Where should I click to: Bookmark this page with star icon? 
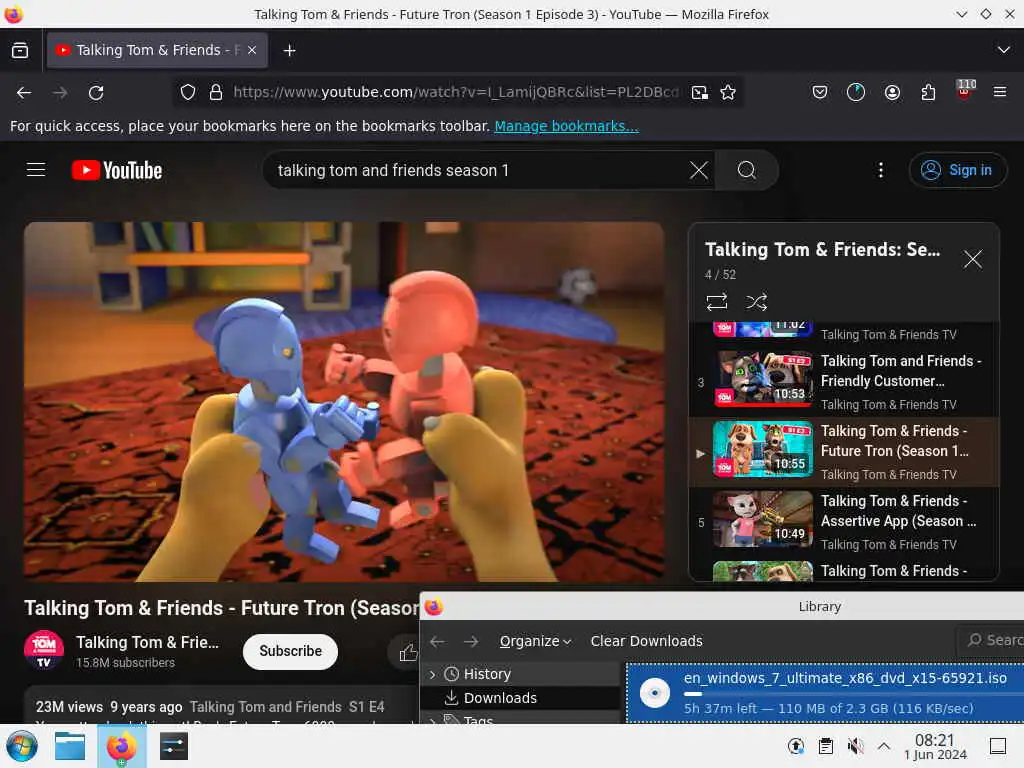(728, 93)
